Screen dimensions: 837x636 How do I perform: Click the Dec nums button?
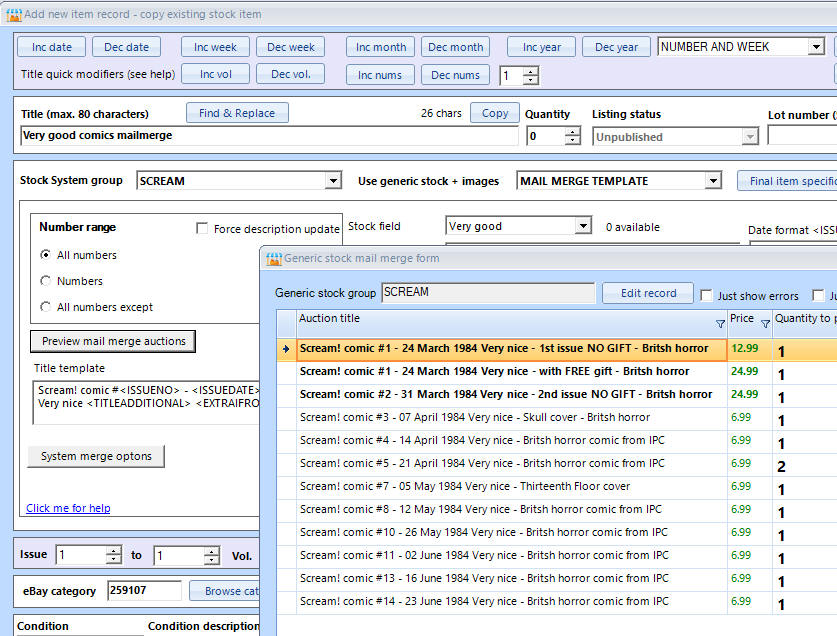tap(455, 75)
